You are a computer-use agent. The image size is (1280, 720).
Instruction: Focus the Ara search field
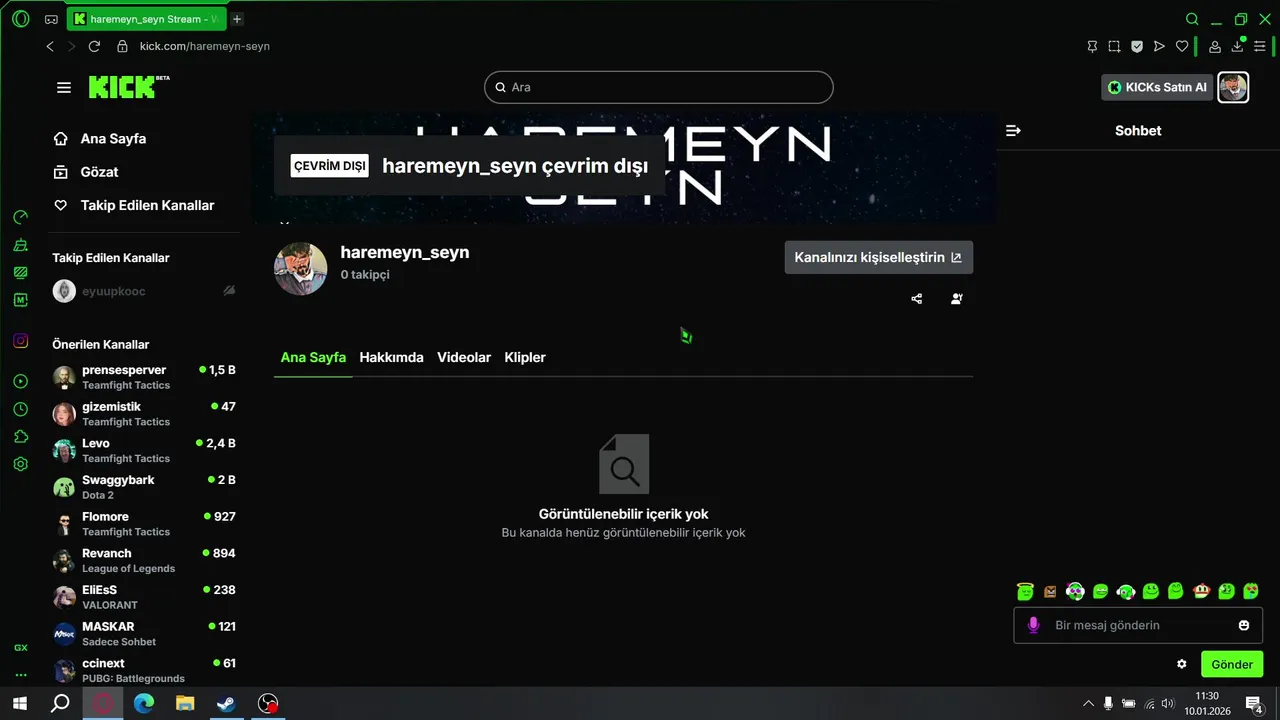pyautogui.click(x=659, y=87)
